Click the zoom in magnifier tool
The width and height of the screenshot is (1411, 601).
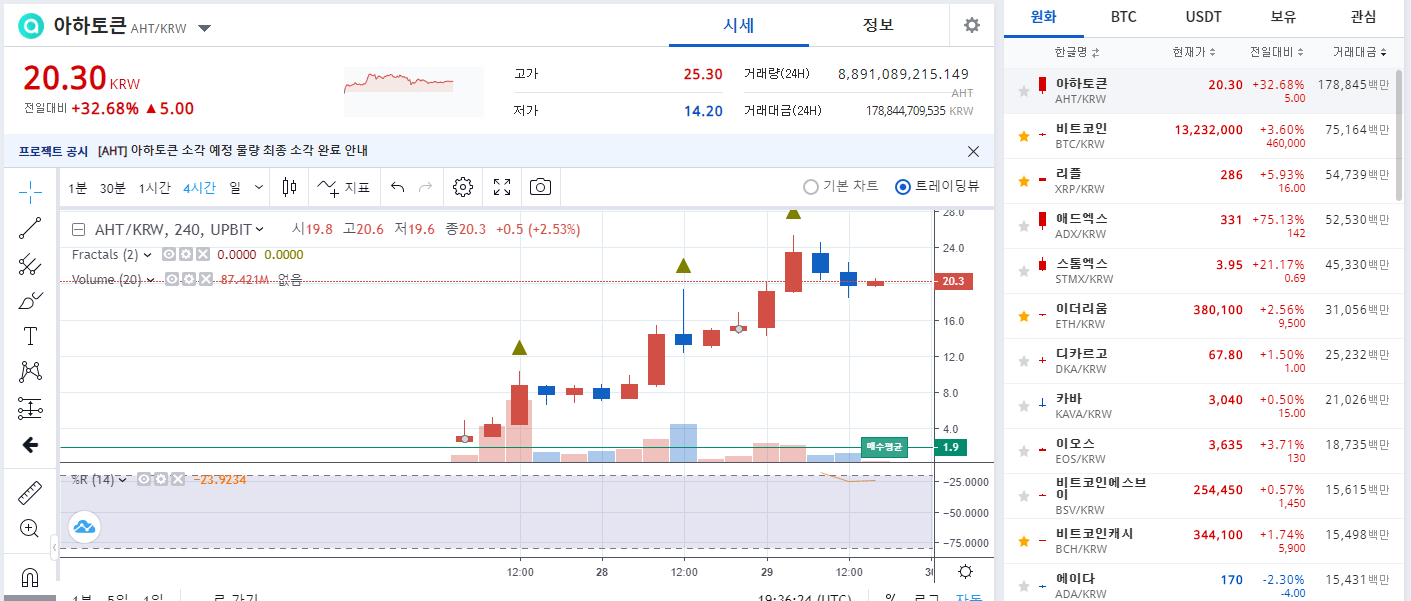tap(30, 528)
